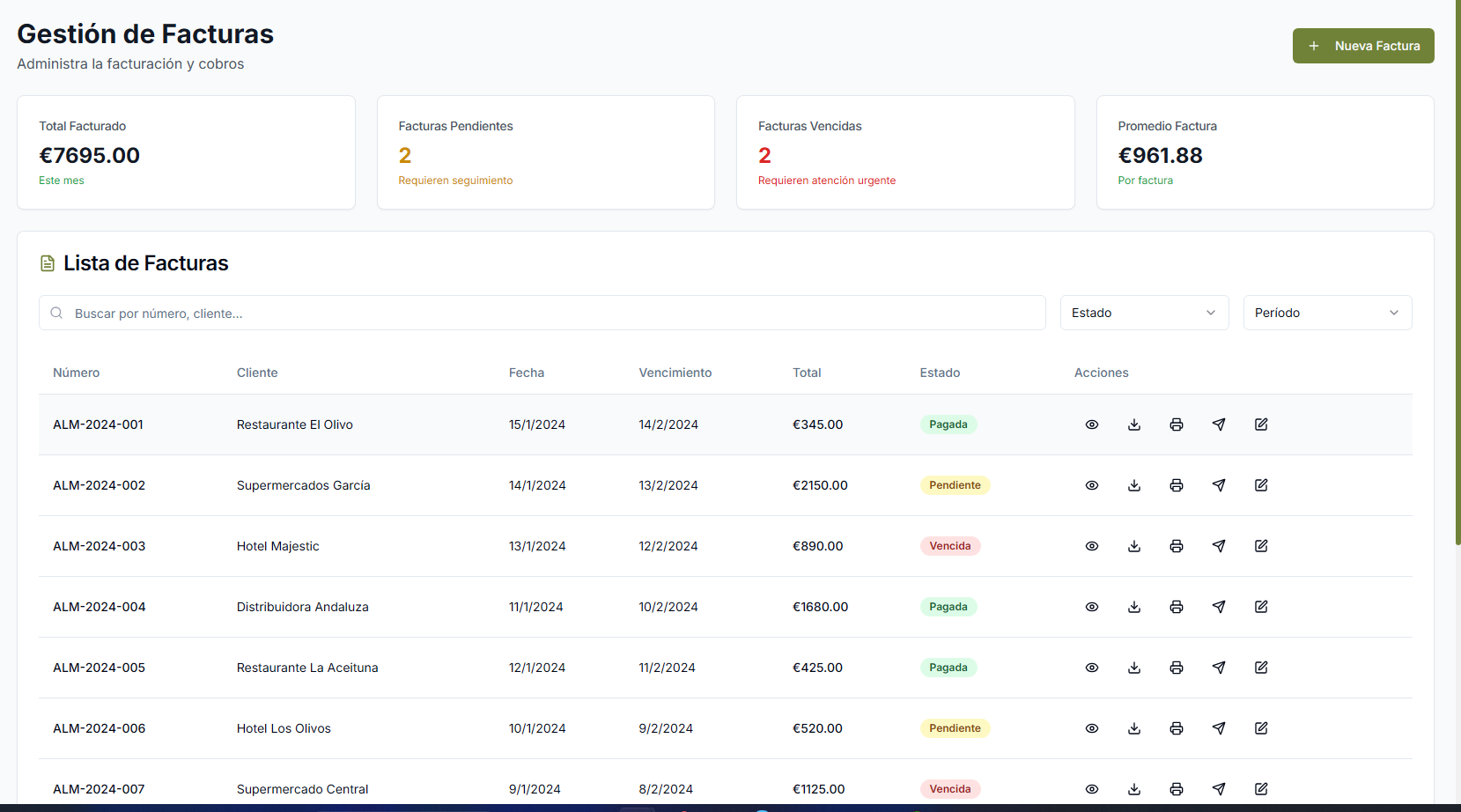1461x812 pixels.
Task: Edit invoice ALM-2024-005
Action: tap(1260, 668)
